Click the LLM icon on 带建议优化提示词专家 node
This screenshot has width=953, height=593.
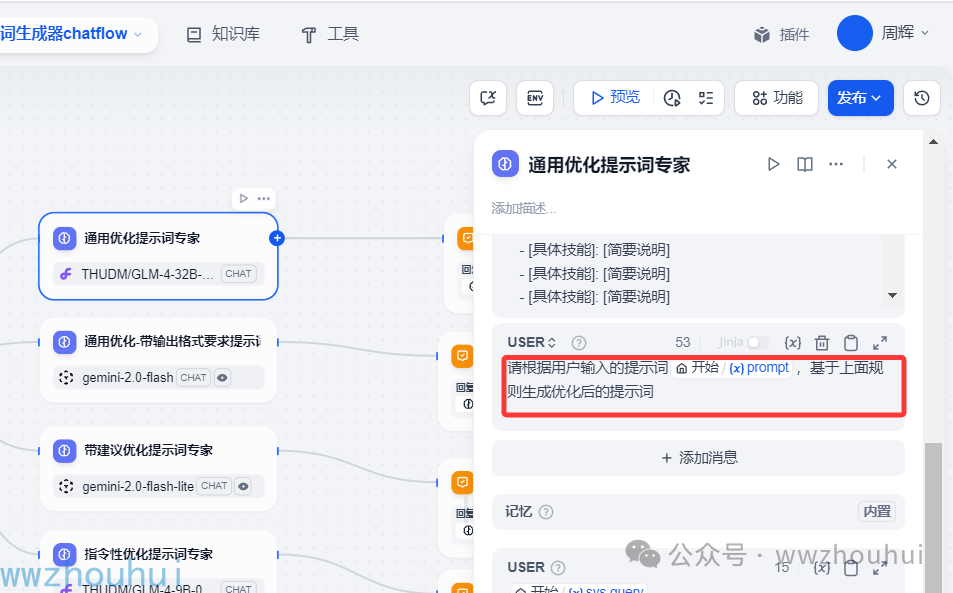click(64, 451)
